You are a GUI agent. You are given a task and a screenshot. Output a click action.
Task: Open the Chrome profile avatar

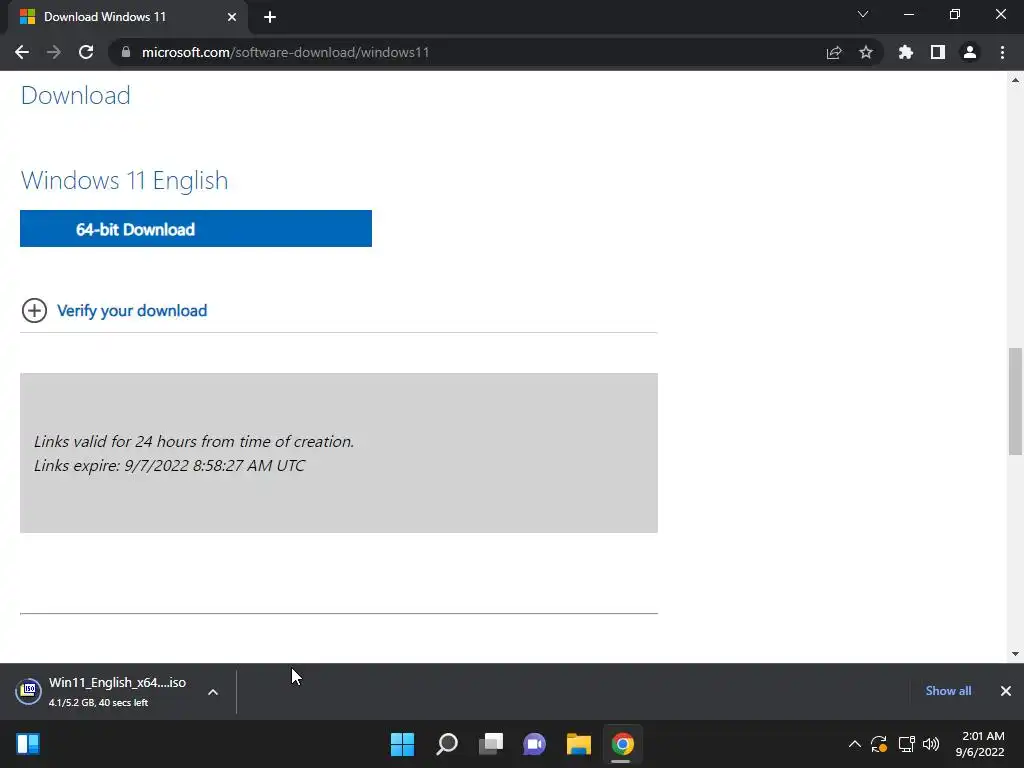(970, 52)
